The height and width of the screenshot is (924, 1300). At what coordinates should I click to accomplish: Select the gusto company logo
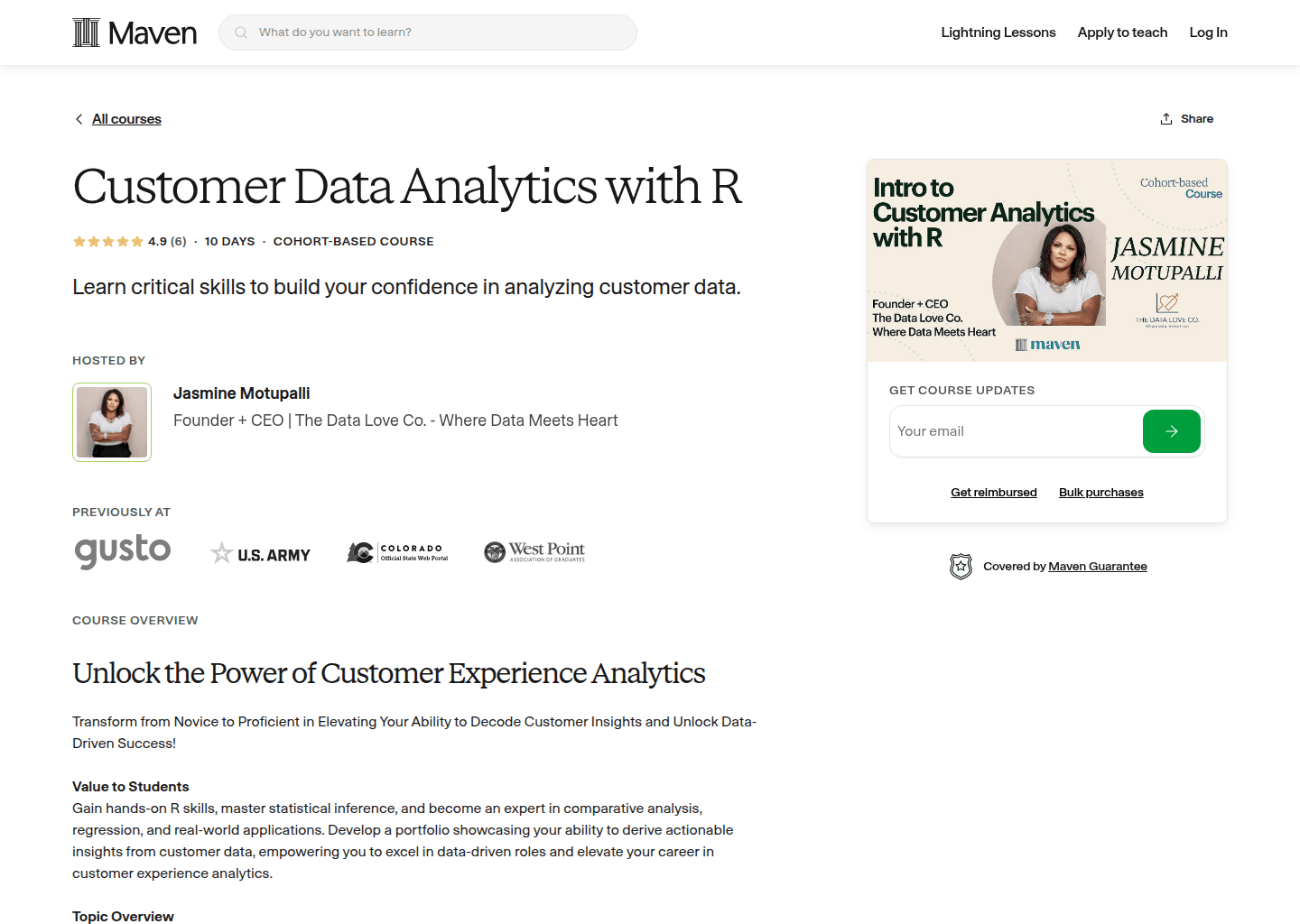122,551
